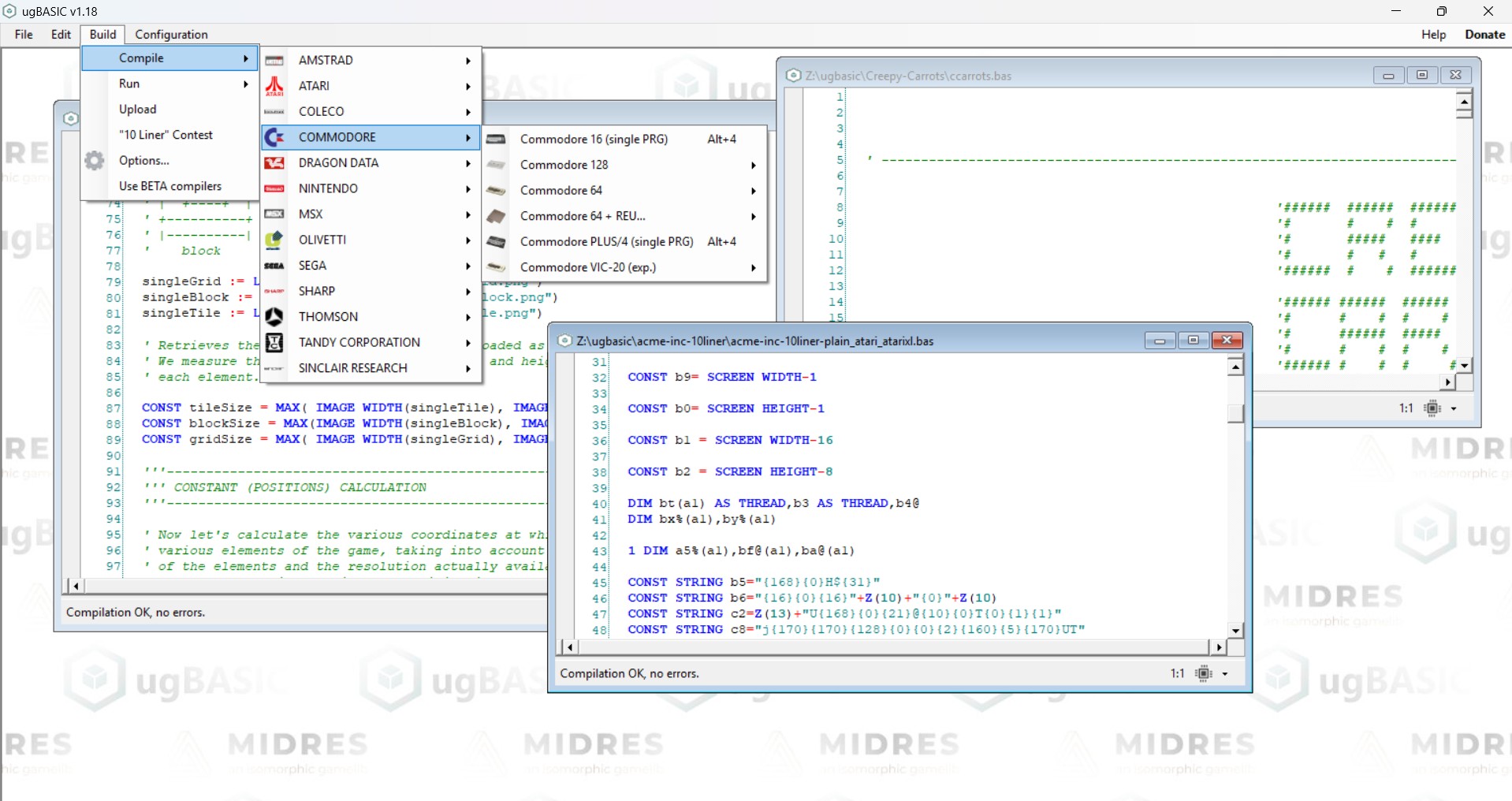The width and height of the screenshot is (1512, 801).
Task: Click the MSX logo icon
Action: pyautogui.click(x=274, y=214)
